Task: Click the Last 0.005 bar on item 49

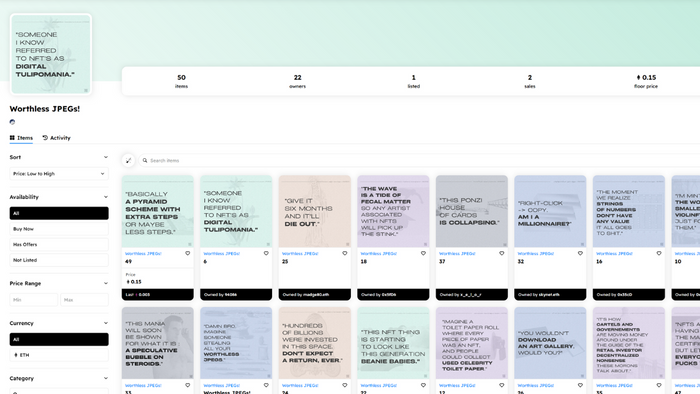Action: 158,294
